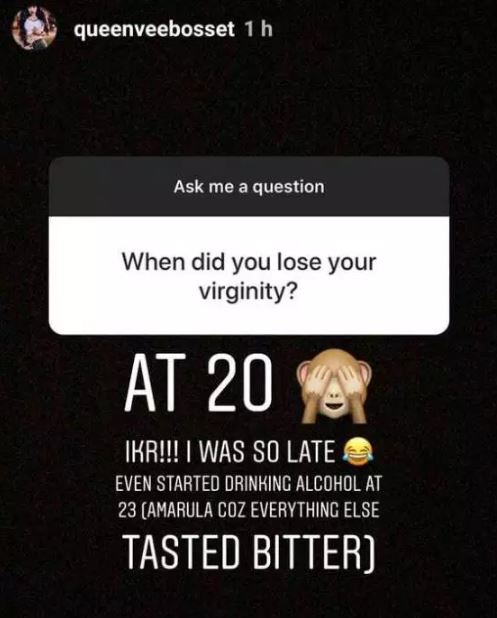497x618 pixels.
Task: Click the "EVEN STARTED DRINKING ALCOHOL AT" line
Action: (x=249, y=484)
